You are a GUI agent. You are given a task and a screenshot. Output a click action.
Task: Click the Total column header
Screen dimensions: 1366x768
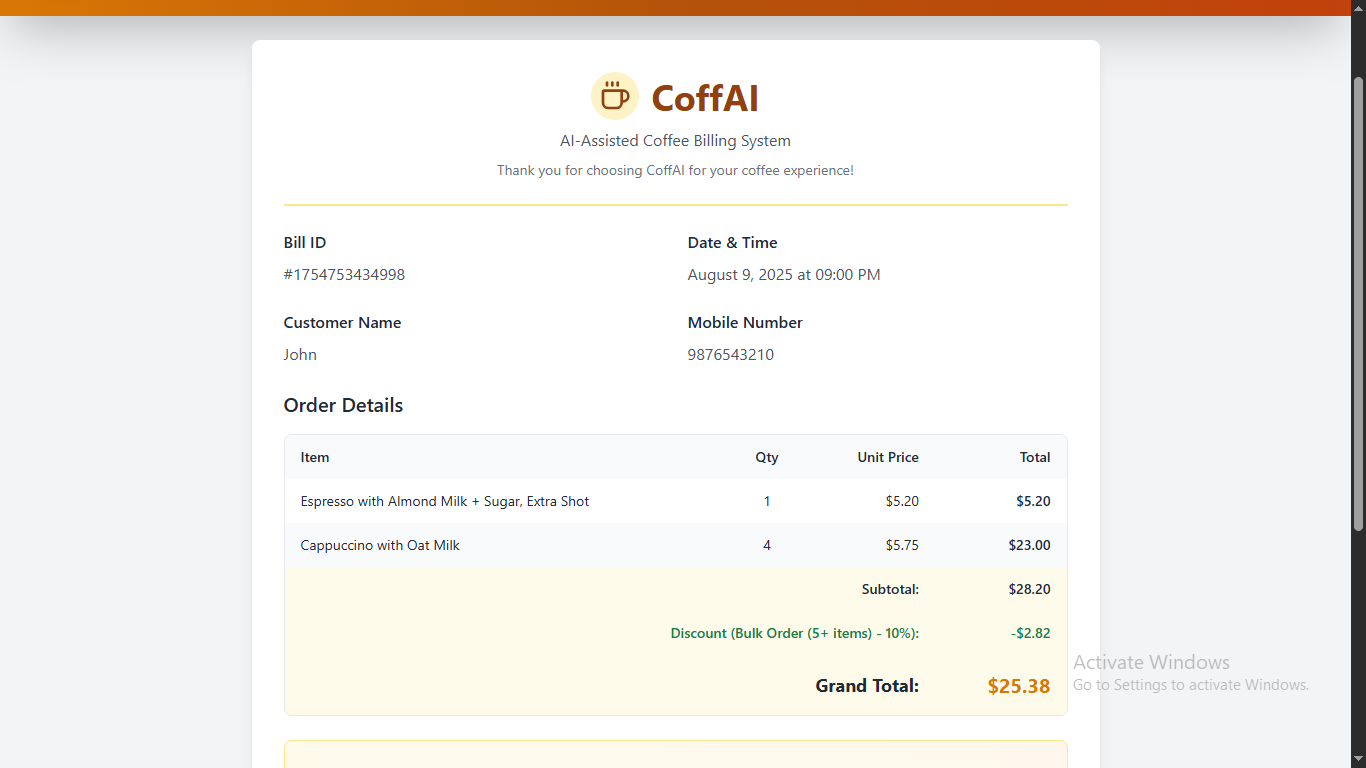[1034, 457]
